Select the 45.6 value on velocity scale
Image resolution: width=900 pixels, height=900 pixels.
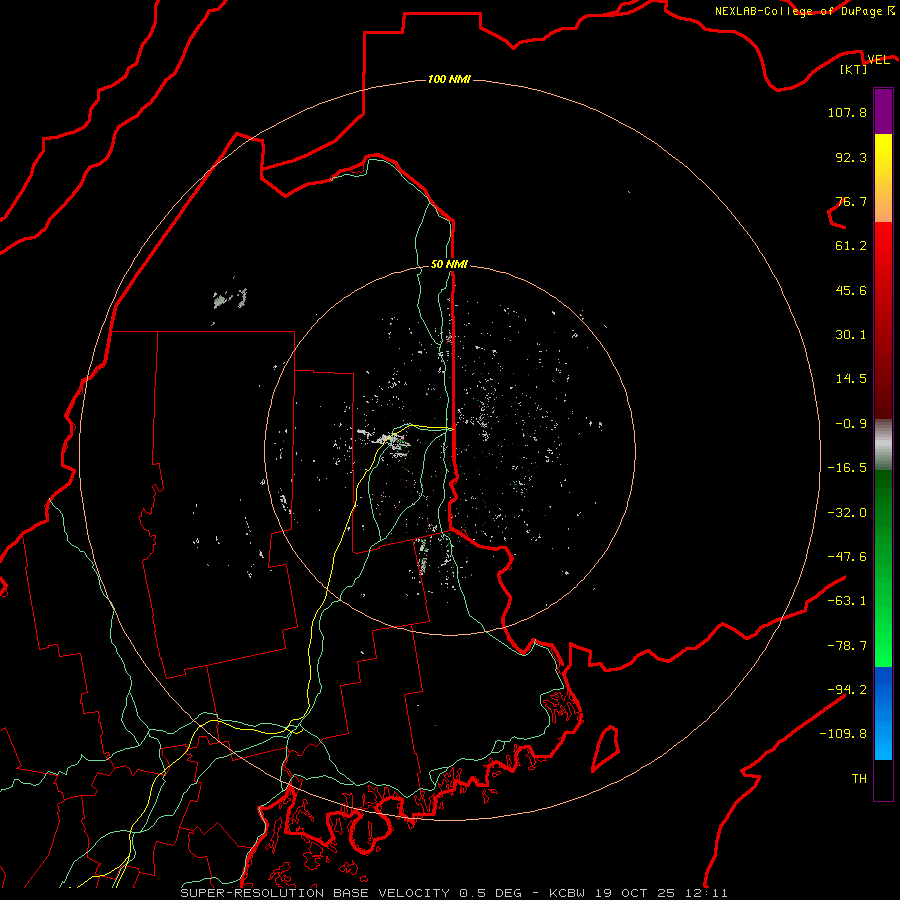851,290
